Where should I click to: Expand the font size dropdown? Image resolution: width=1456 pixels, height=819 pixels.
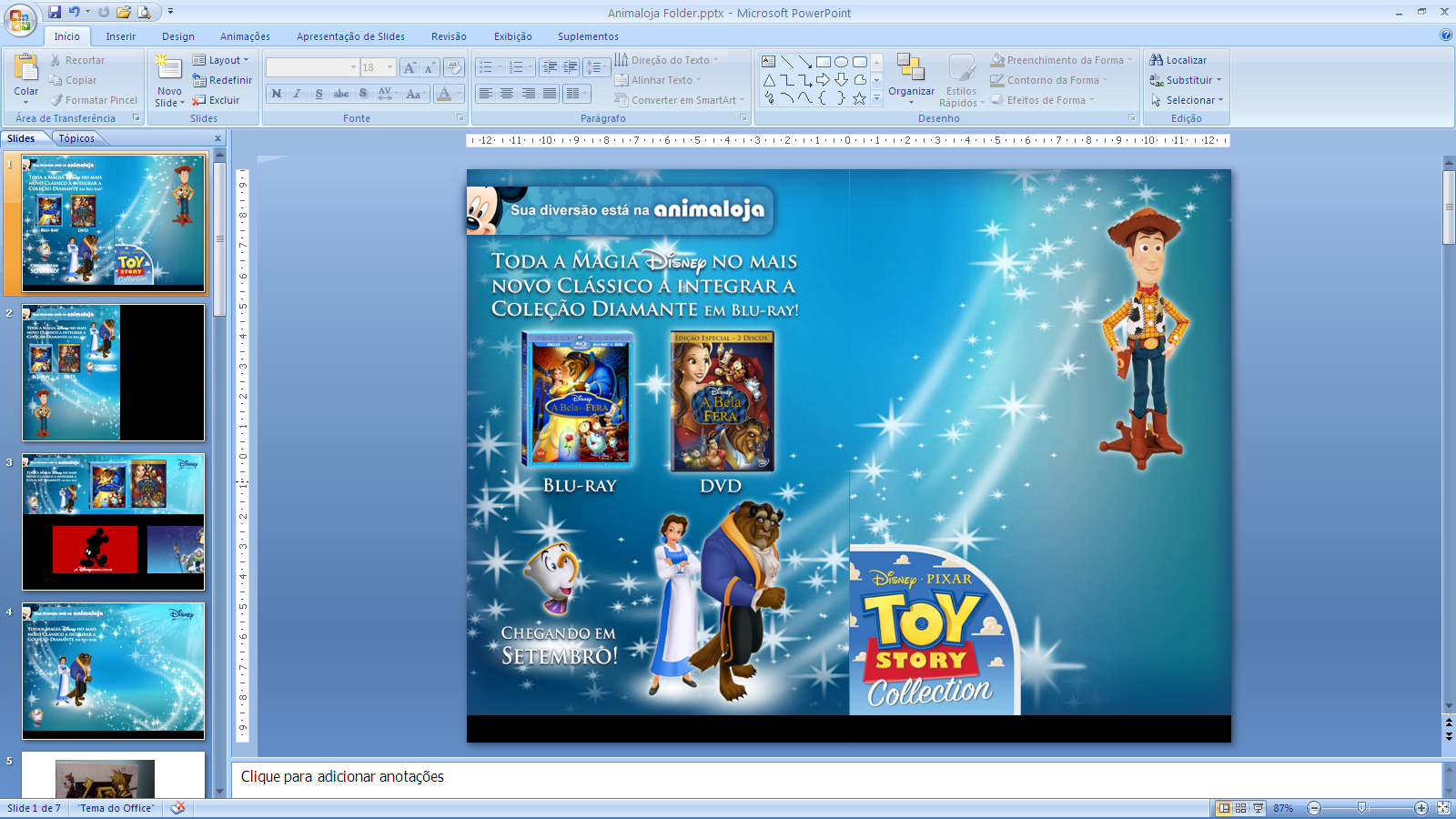coord(389,67)
